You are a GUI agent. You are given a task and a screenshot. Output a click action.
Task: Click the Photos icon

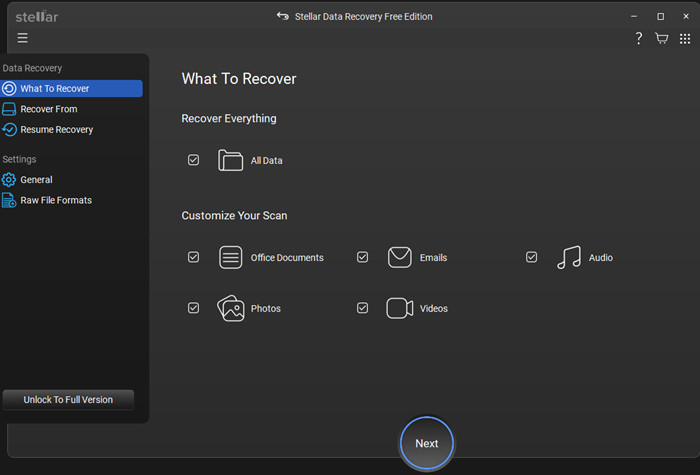coord(231,308)
